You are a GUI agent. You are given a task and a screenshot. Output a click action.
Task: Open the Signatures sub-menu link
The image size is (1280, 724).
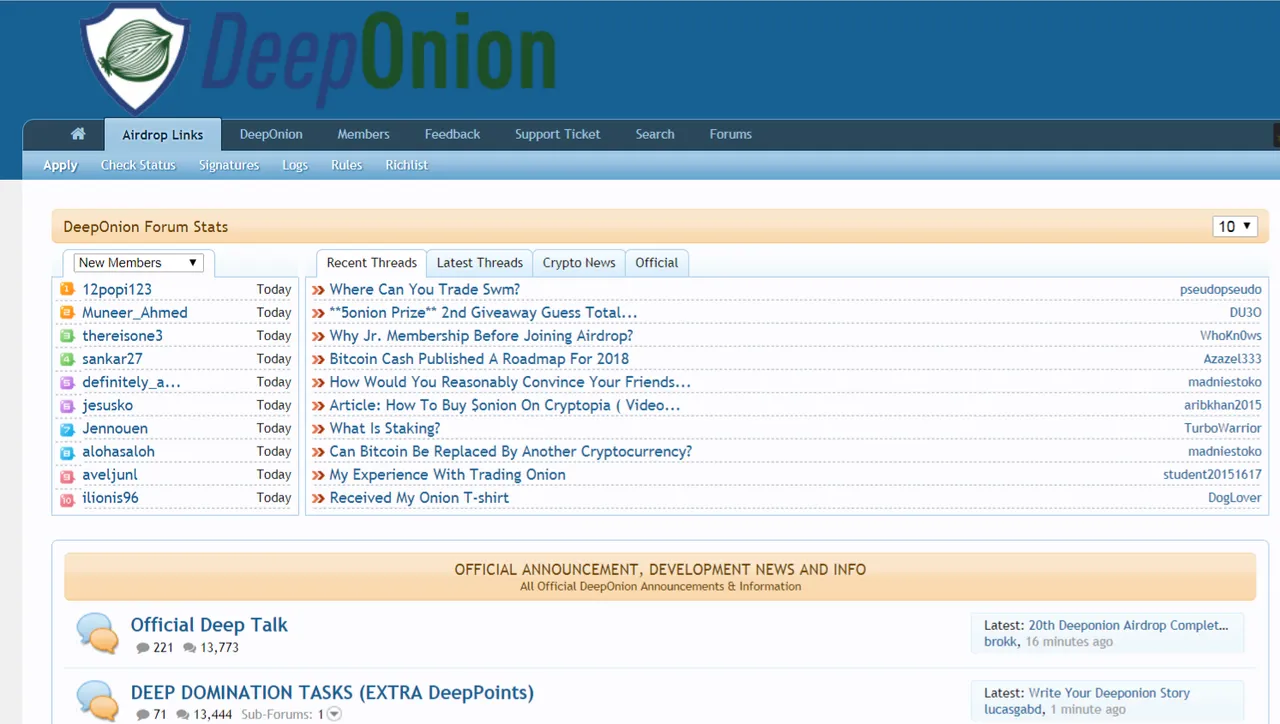(229, 165)
